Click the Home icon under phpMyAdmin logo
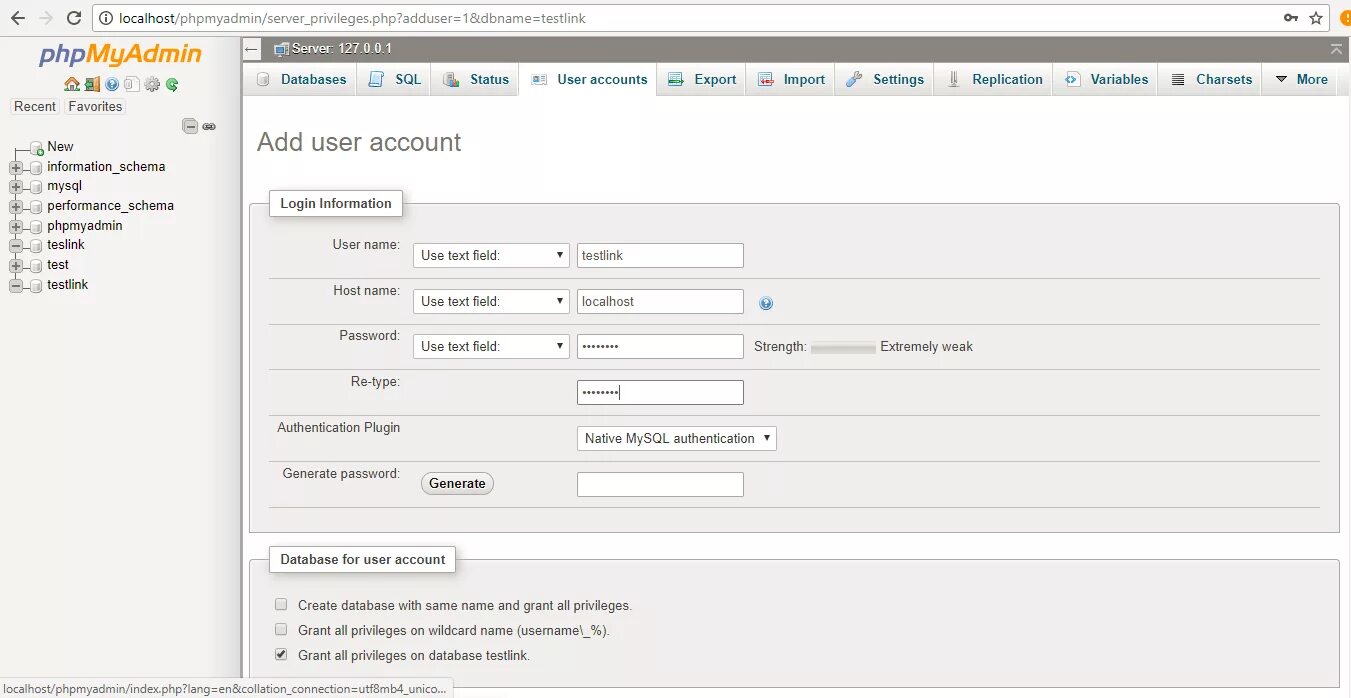Viewport: 1351px width, 698px height. pos(71,85)
